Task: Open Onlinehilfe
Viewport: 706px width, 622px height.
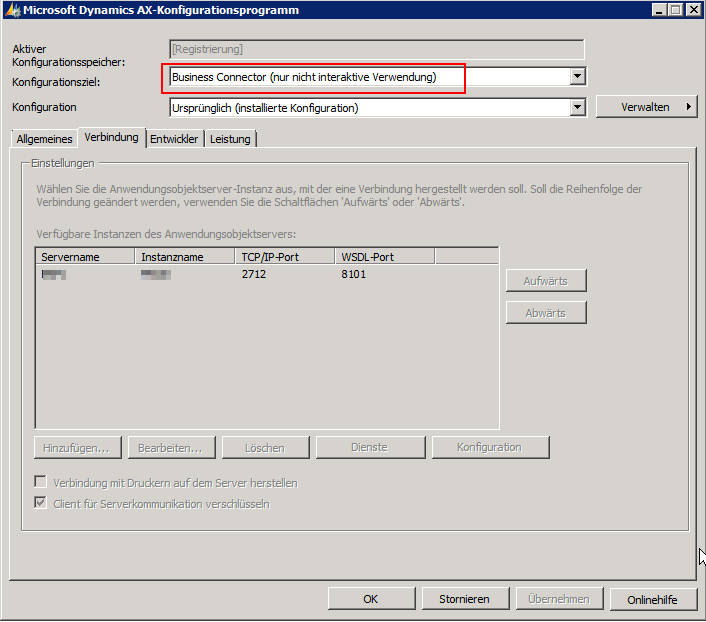Action: [x=653, y=599]
